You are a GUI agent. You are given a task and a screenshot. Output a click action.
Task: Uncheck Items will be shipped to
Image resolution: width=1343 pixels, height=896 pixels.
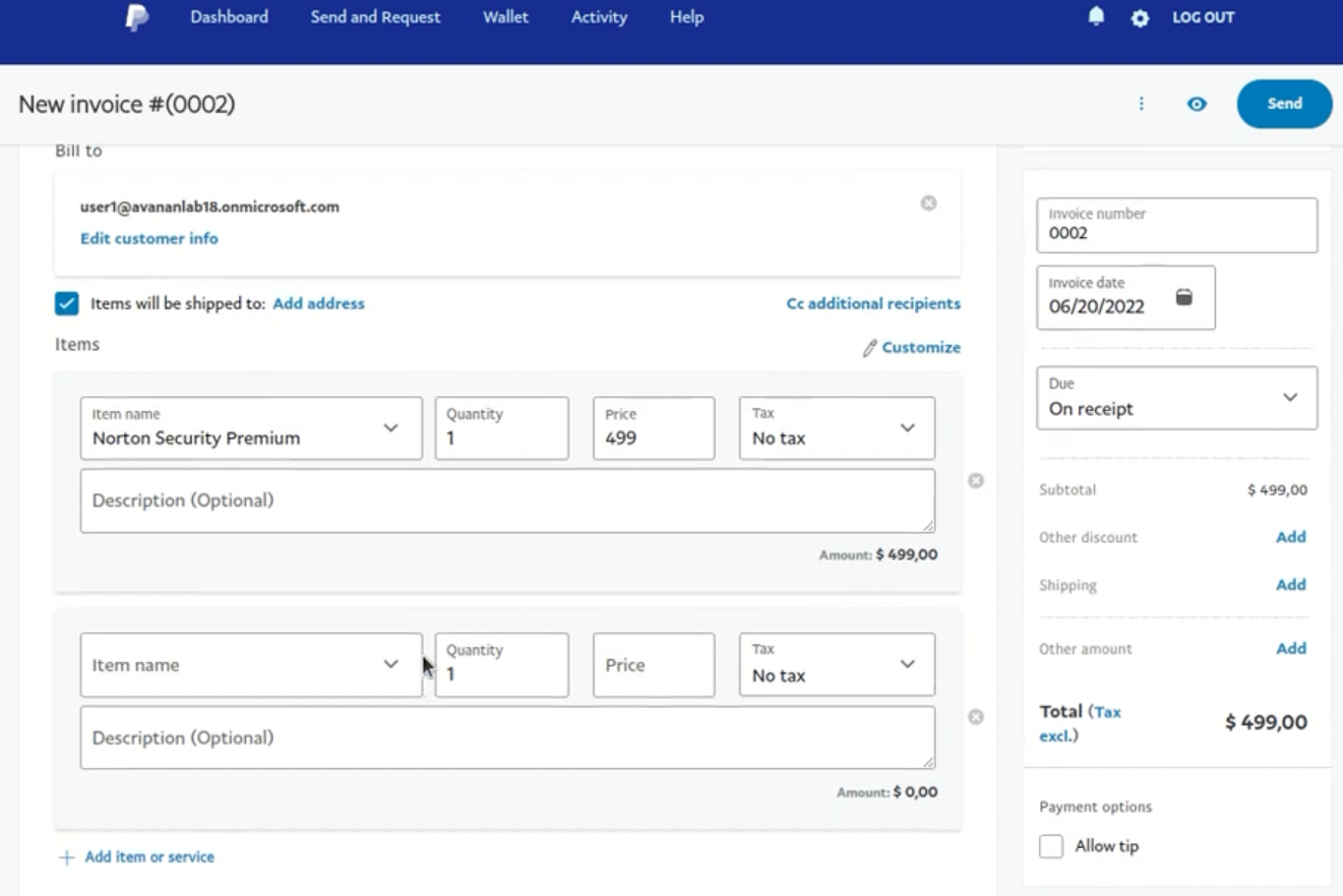pos(67,303)
